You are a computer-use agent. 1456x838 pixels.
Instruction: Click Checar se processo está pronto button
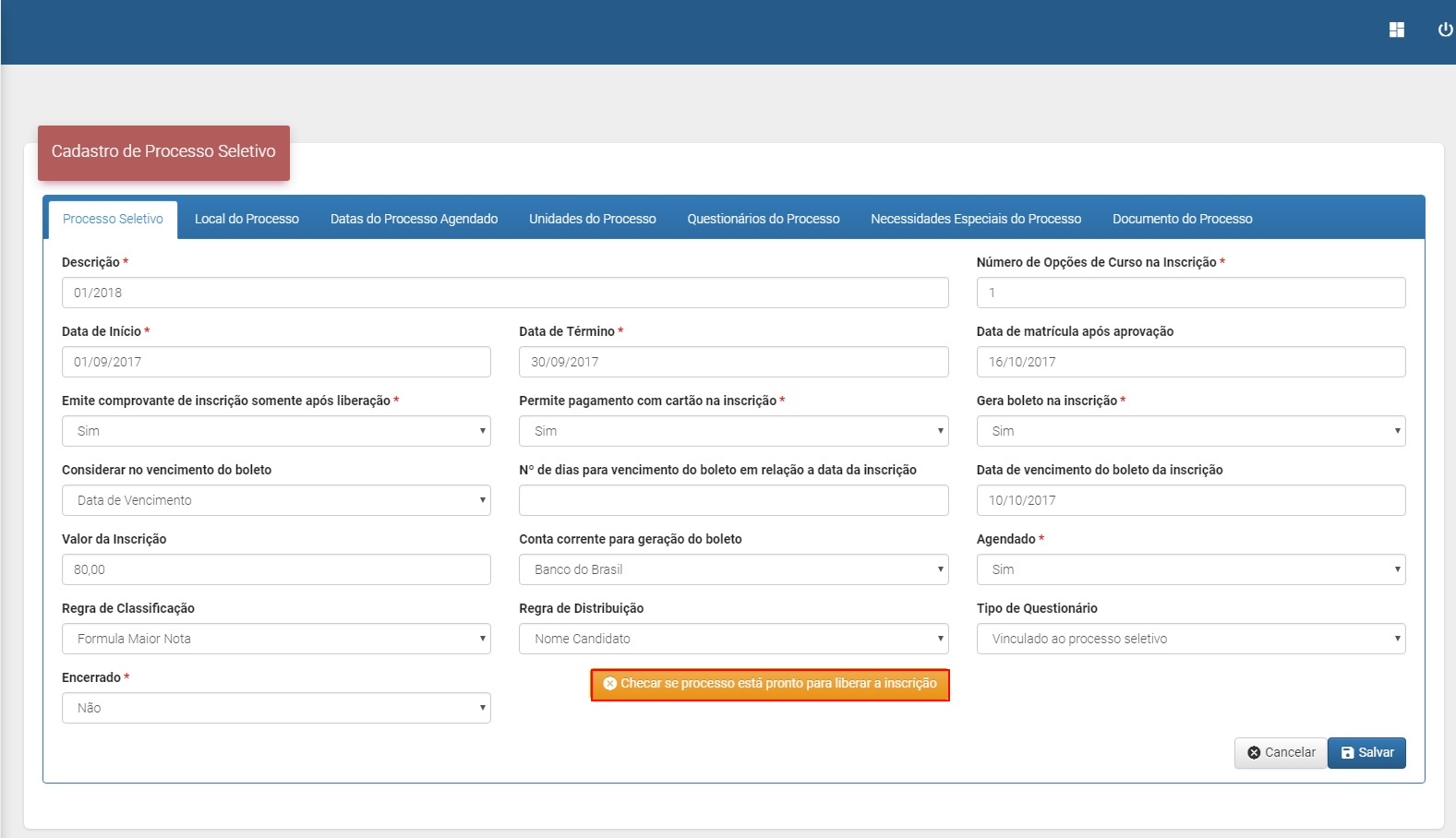(770, 684)
